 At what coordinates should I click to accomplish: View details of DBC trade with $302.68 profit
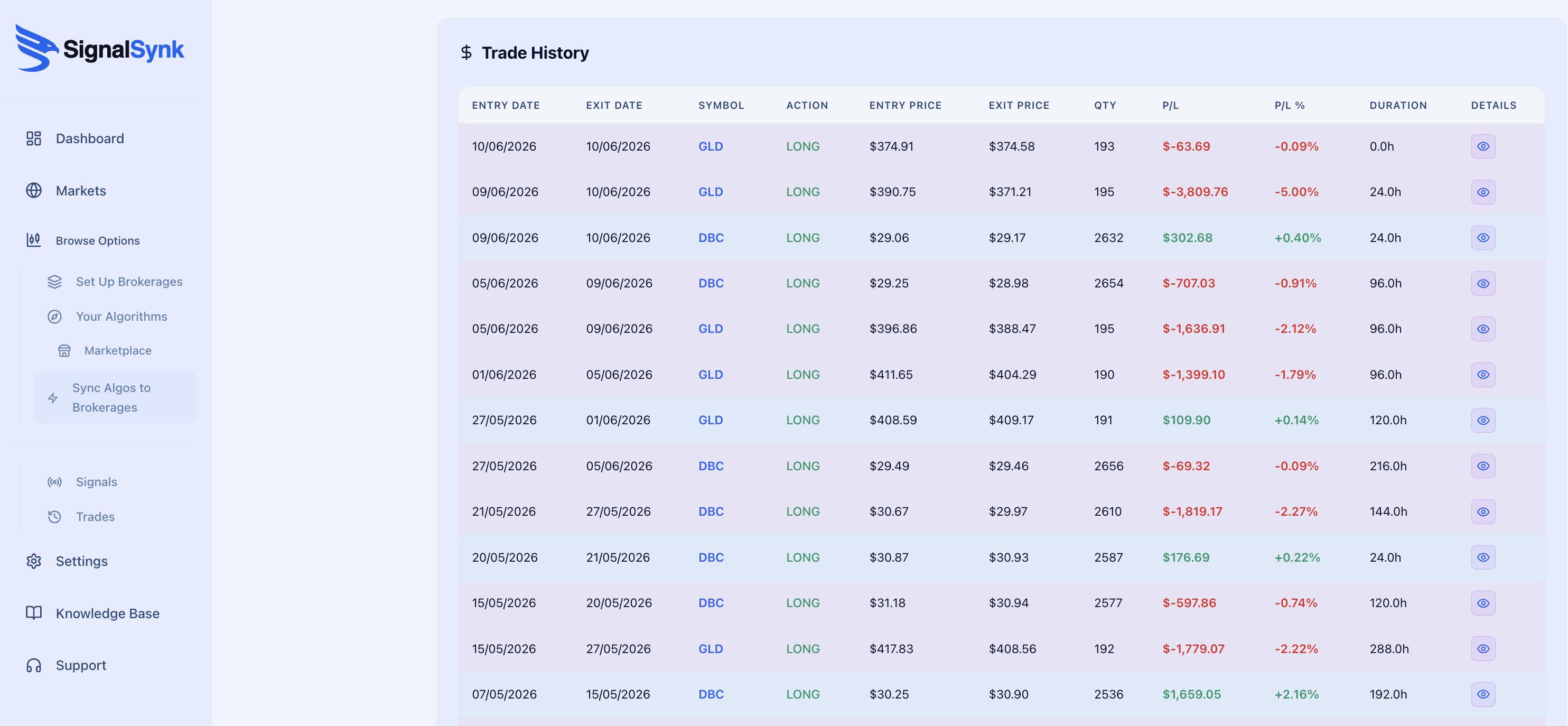tap(1483, 237)
